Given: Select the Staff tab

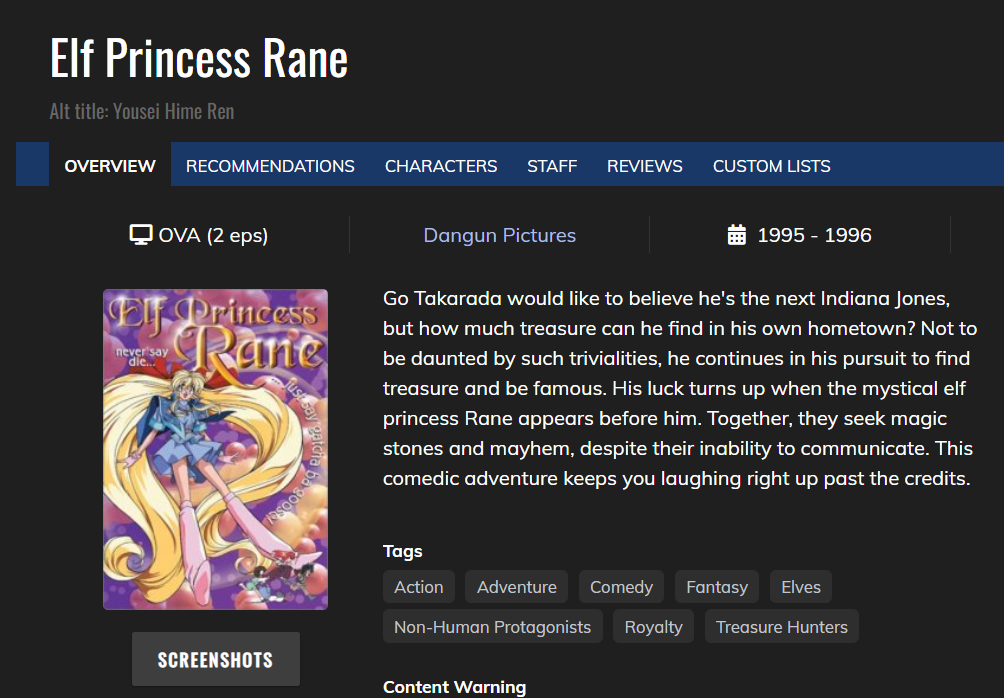Looking at the screenshot, I should point(552,166).
